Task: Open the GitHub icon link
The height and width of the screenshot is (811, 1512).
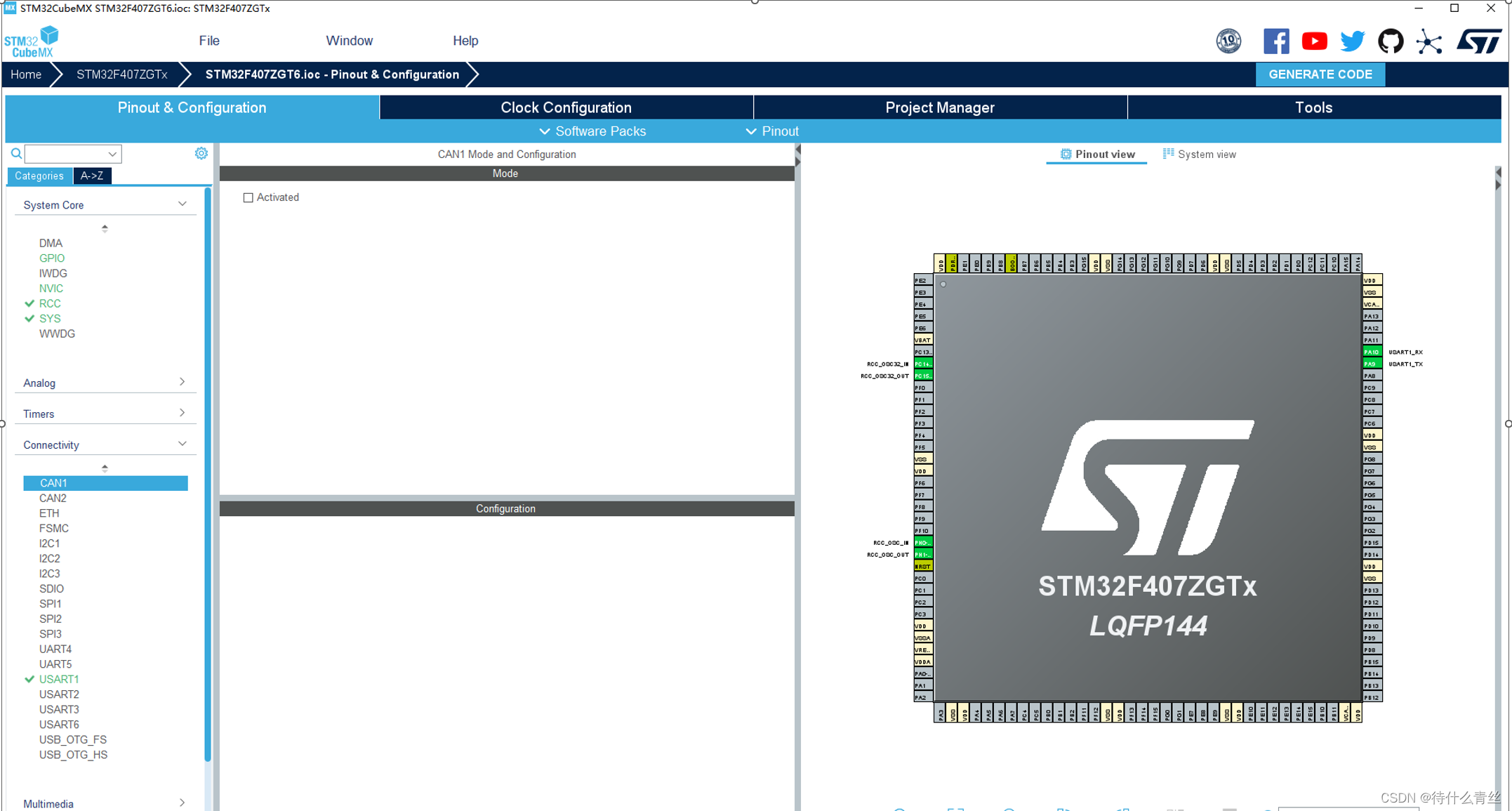Action: (x=1390, y=41)
